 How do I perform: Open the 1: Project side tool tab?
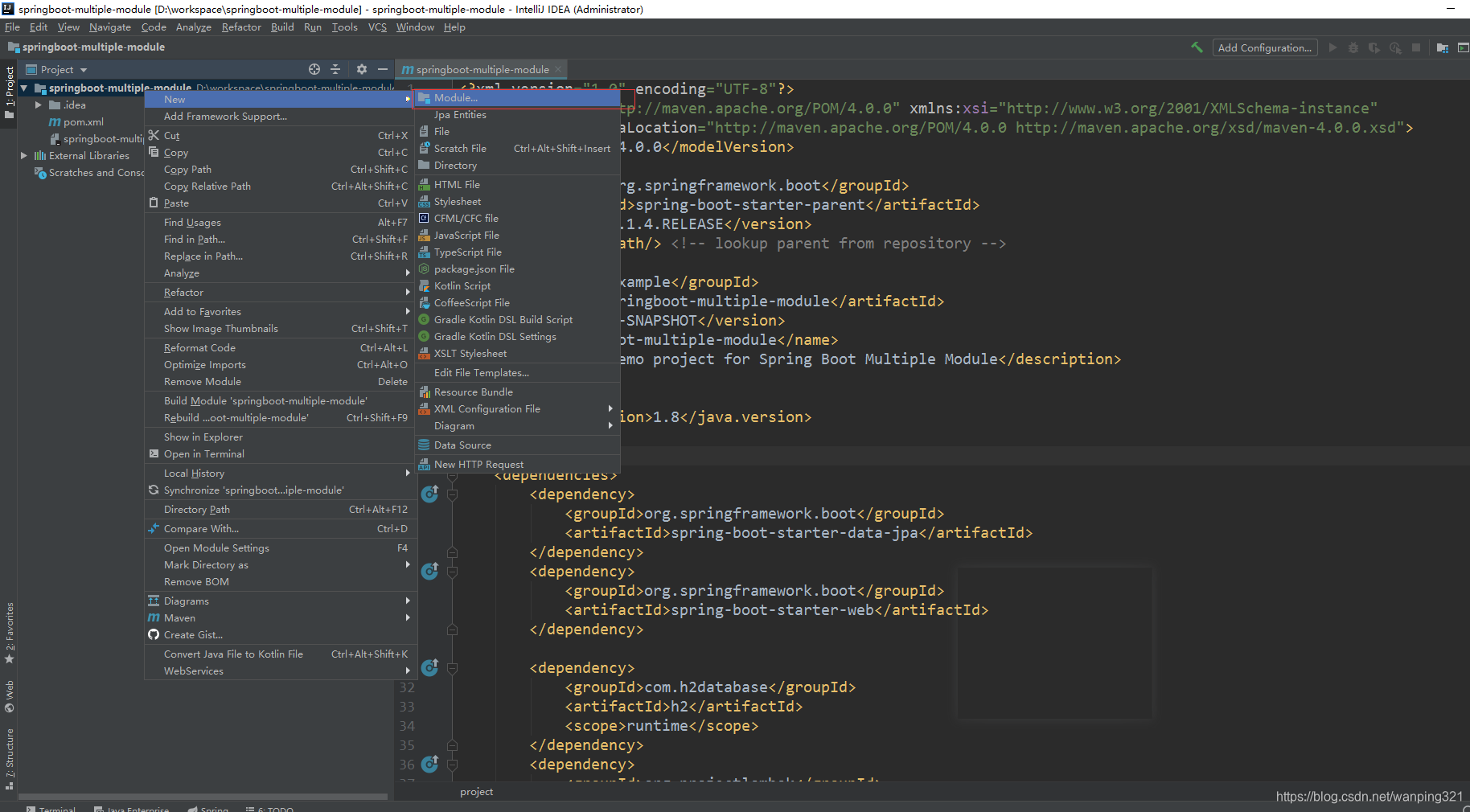(10, 92)
